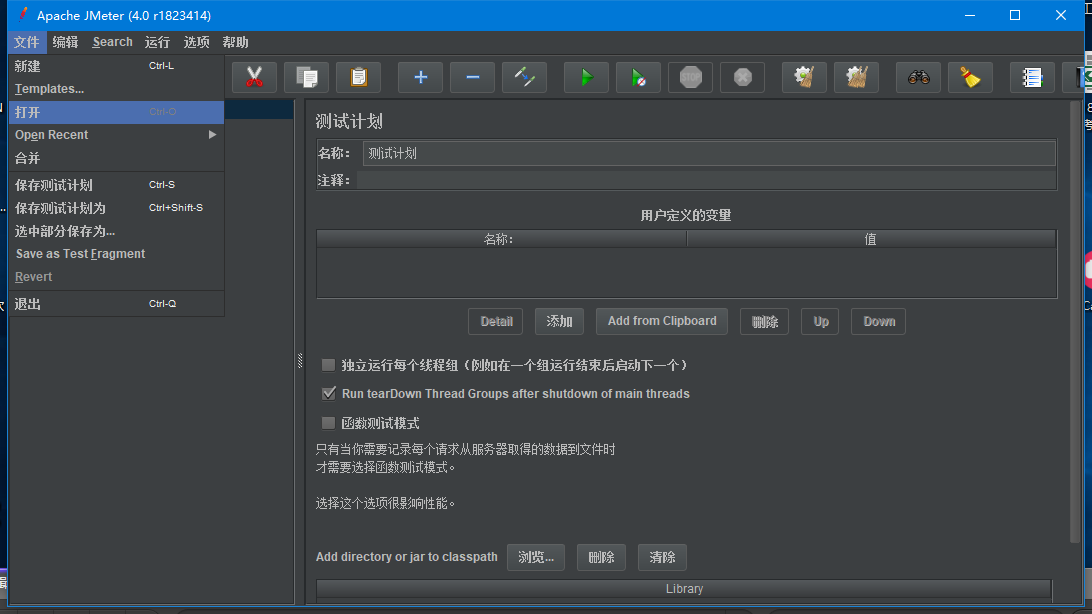Choose 保存测试计划为 menu entry
This screenshot has height=614, width=1092.
(x=116, y=208)
